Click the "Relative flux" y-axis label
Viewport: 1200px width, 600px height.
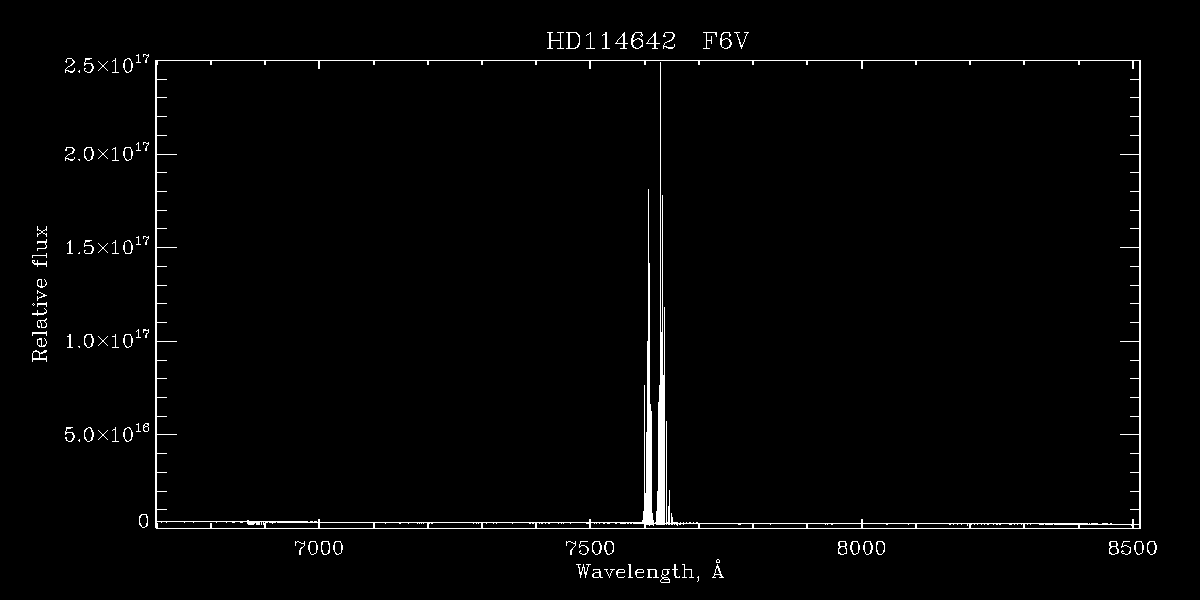pyautogui.click(x=41, y=293)
